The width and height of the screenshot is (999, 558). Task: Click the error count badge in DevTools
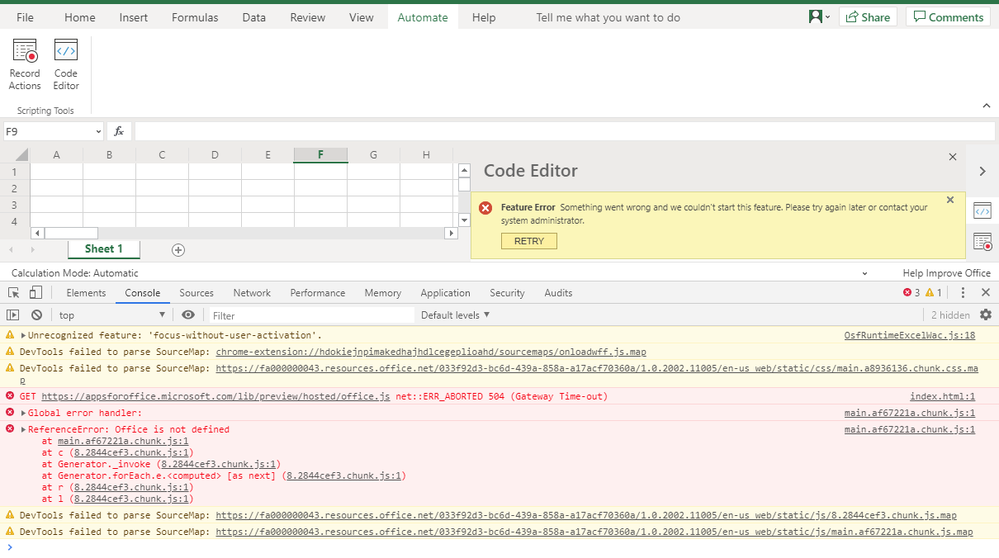[x=911, y=293]
